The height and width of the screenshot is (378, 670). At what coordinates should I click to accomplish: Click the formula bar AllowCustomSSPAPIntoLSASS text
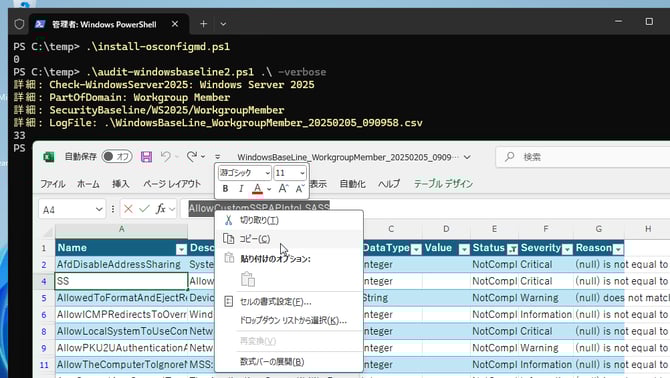pos(259,208)
